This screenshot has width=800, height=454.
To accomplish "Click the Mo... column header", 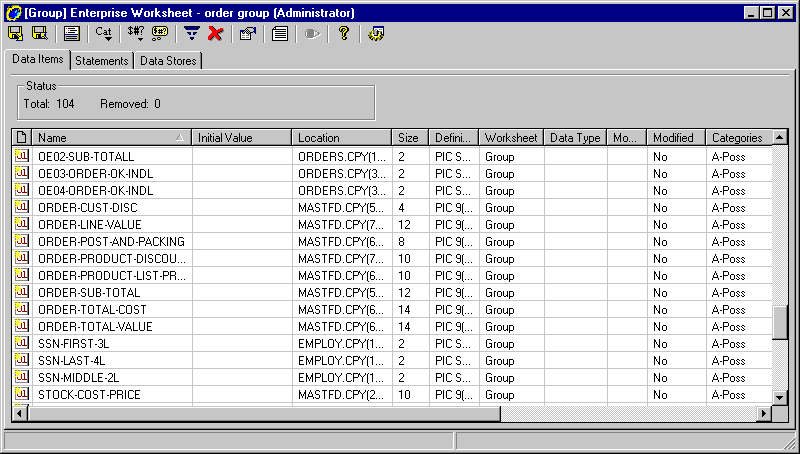I will point(626,138).
